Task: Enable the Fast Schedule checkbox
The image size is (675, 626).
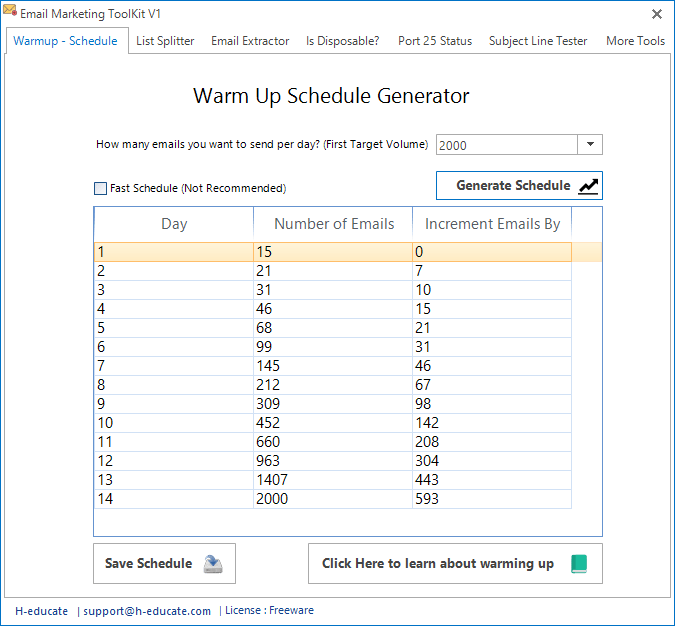Action: click(x=100, y=188)
